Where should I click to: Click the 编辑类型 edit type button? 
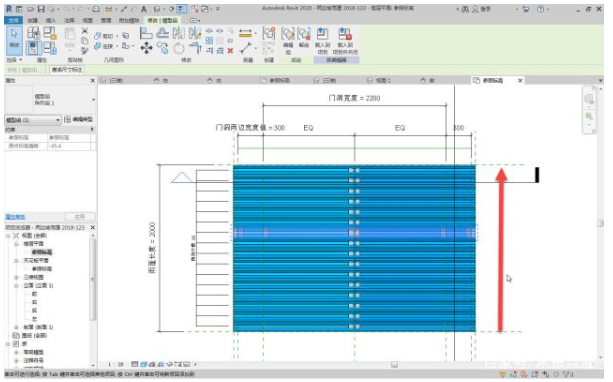coord(79,120)
